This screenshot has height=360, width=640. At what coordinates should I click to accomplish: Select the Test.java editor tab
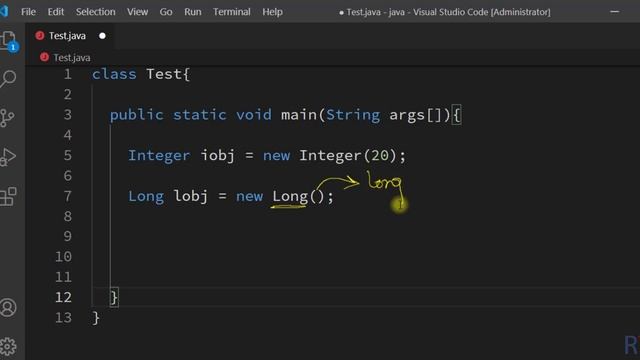[x=70, y=36]
